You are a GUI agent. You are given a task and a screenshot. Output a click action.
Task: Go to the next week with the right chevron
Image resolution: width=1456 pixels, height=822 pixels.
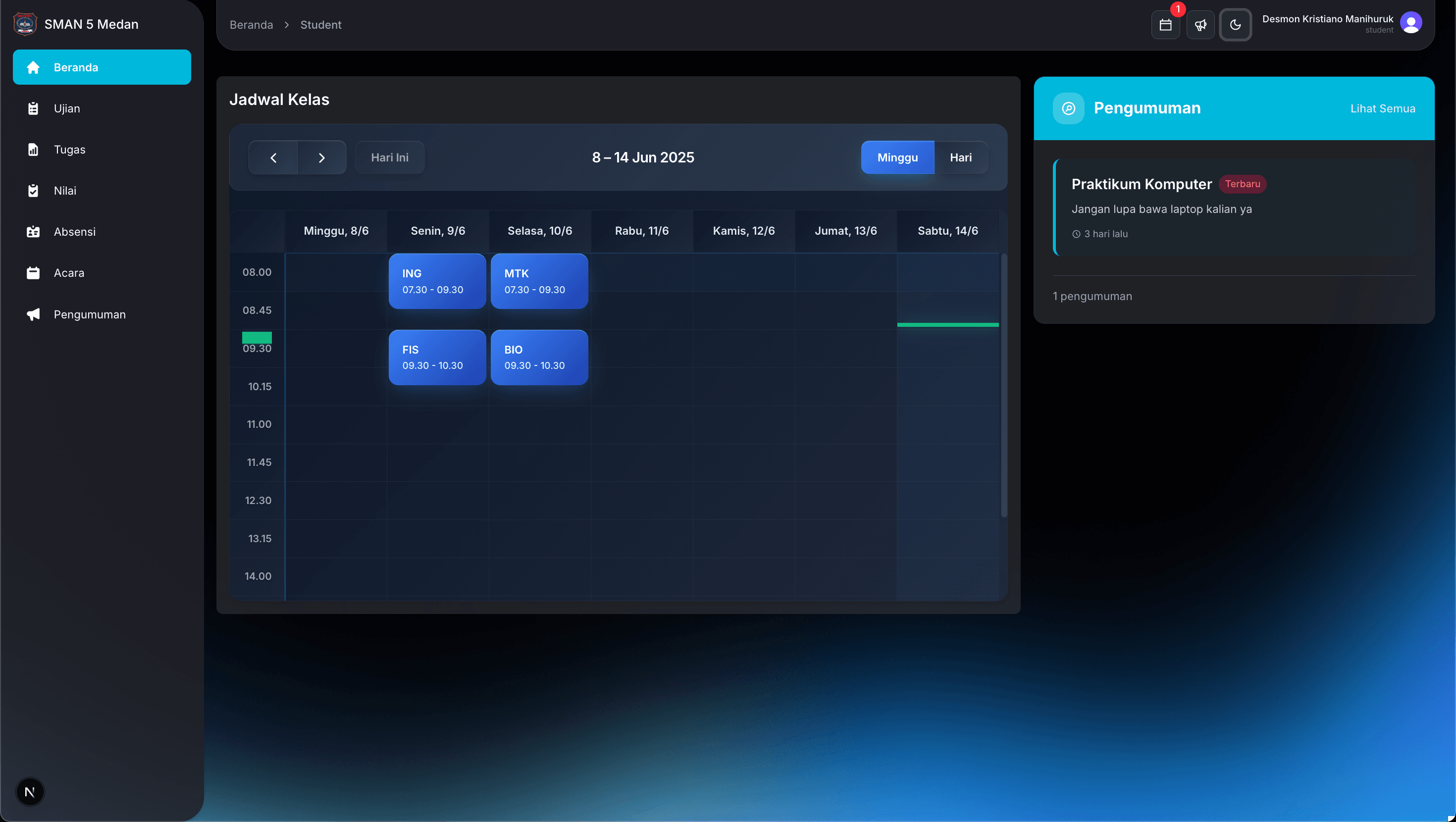[321, 158]
